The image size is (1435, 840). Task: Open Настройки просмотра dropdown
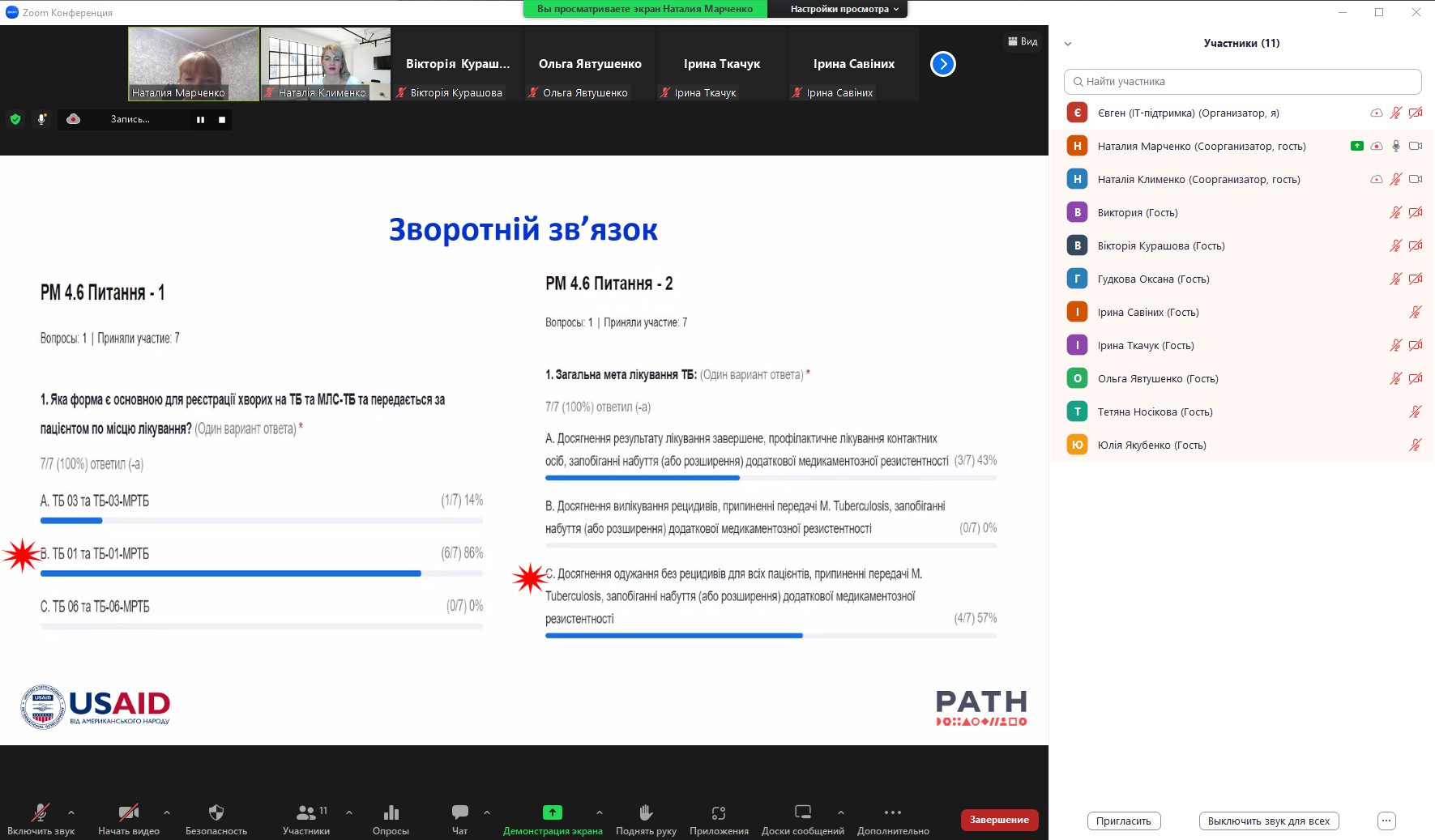(x=844, y=9)
